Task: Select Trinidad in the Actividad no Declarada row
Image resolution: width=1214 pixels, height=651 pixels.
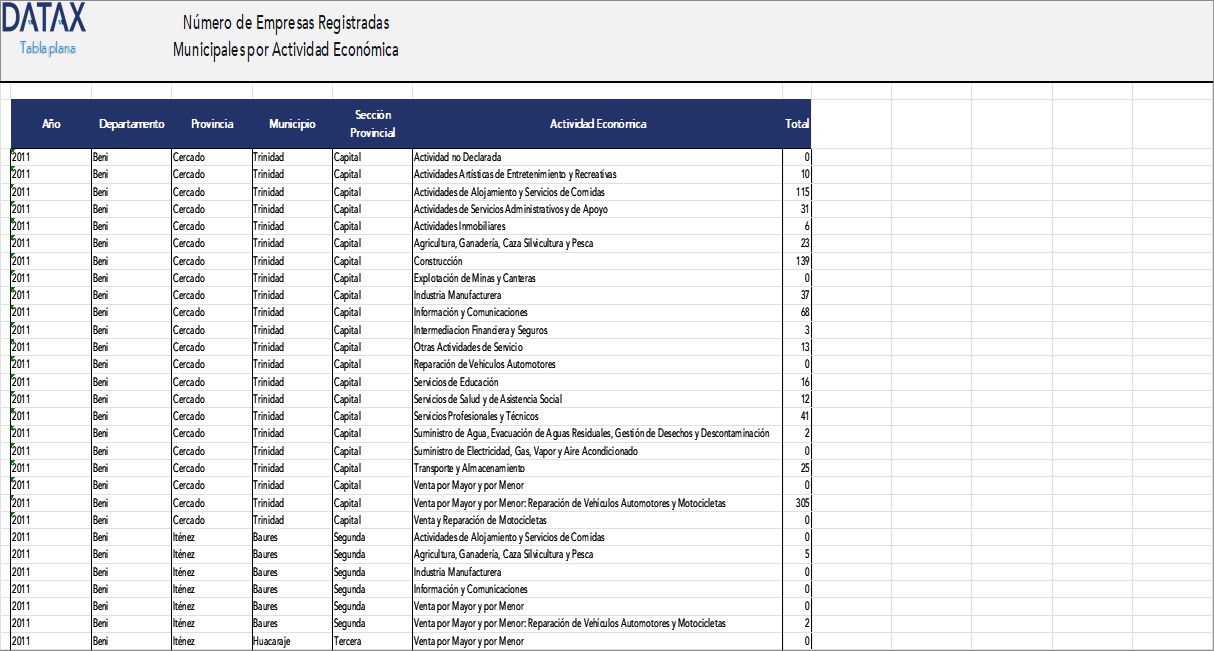Action: pyautogui.click(x=292, y=157)
